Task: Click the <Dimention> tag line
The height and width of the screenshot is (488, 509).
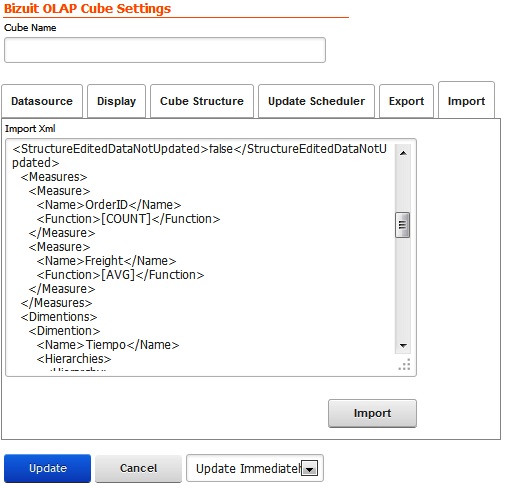Action: pos(64,331)
